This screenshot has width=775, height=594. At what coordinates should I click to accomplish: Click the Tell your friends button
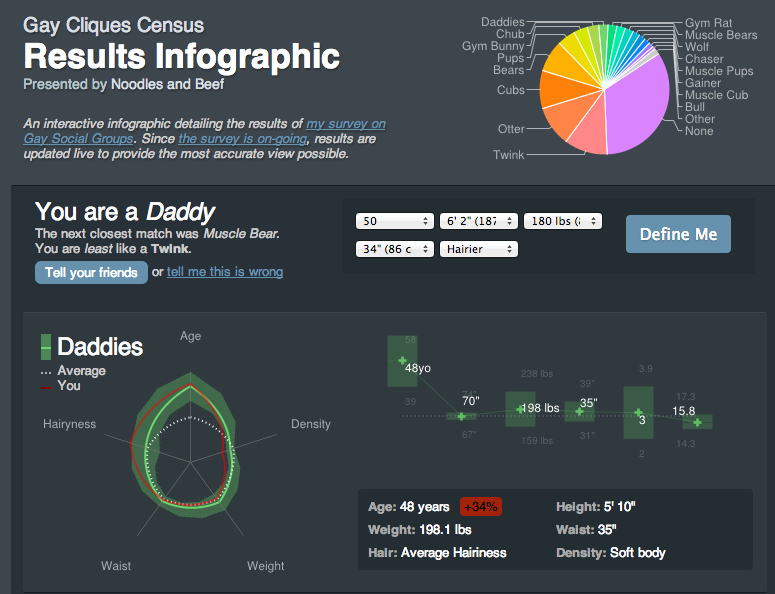click(x=91, y=272)
